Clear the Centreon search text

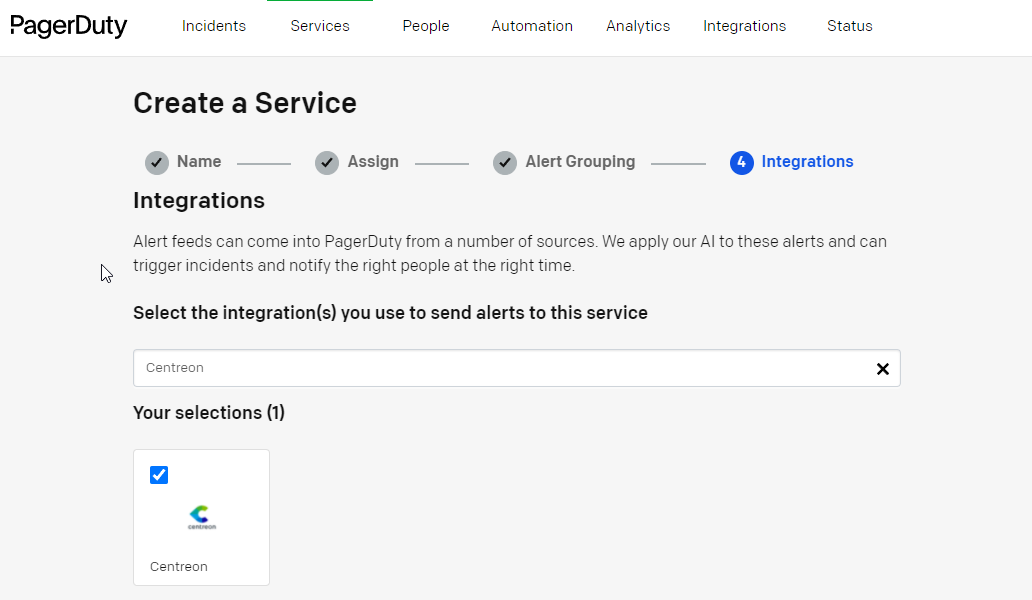coord(883,368)
